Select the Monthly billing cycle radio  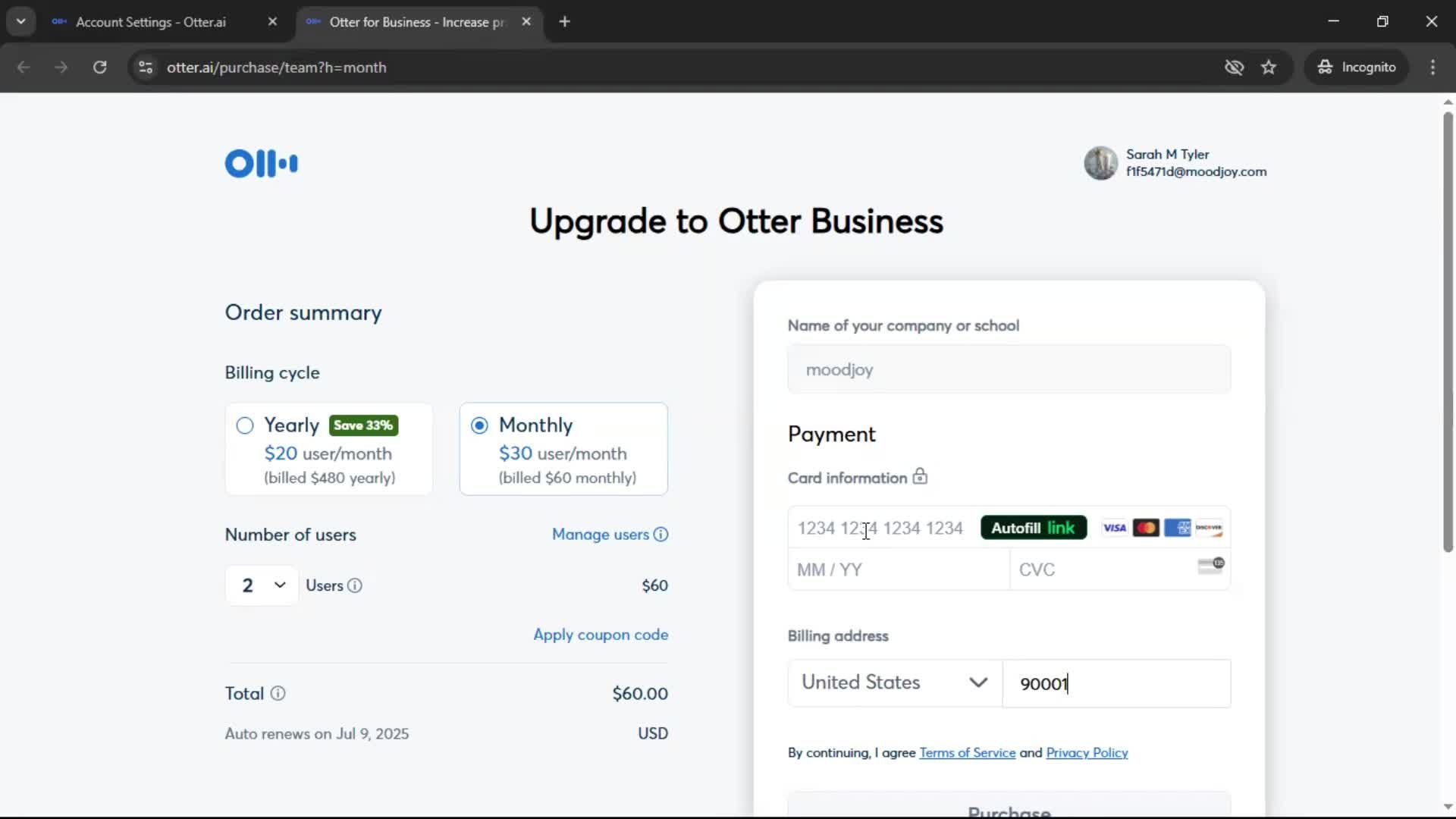click(x=479, y=425)
